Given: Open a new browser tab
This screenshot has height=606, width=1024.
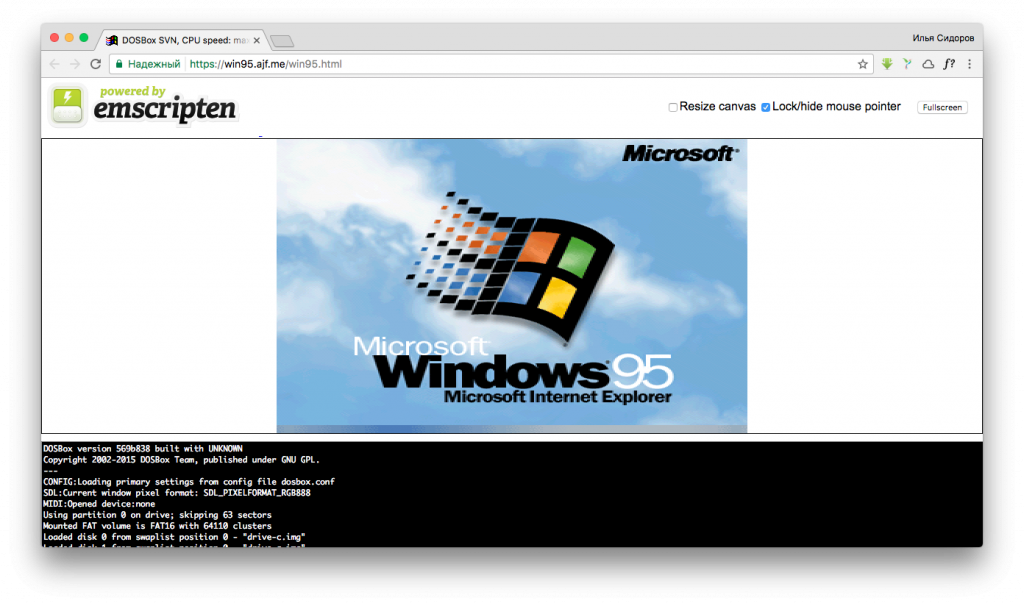Looking at the screenshot, I should pos(281,39).
